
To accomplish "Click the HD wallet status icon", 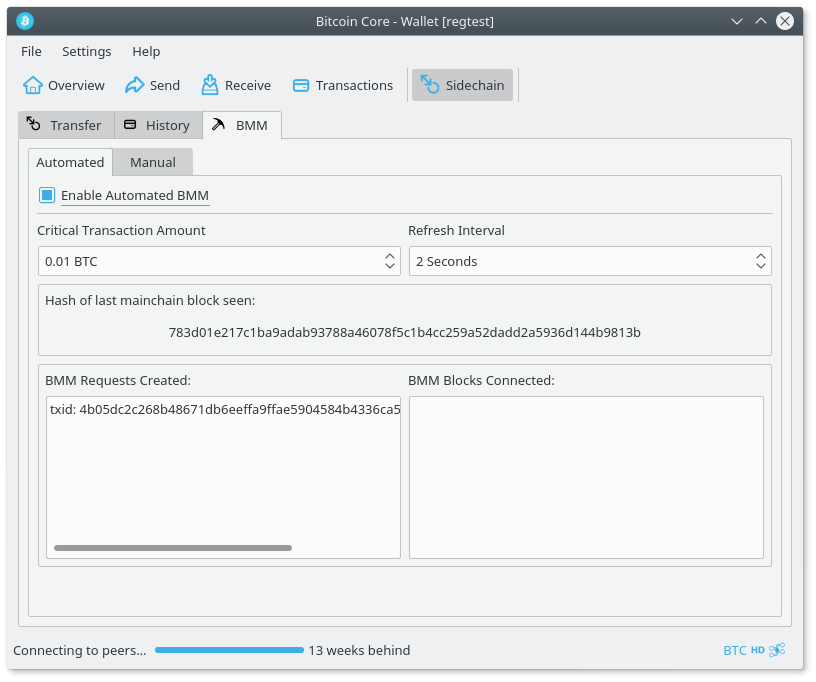I will tap(757, 650).
